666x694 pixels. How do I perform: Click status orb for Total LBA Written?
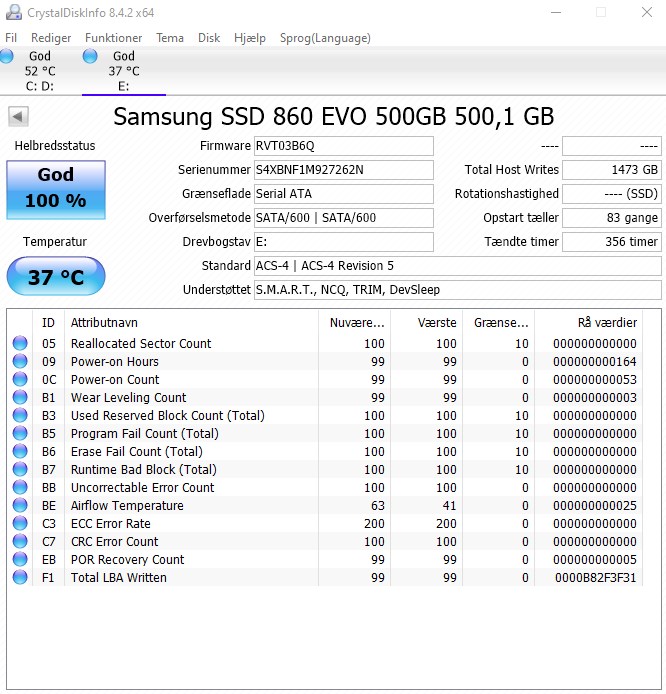20,577
